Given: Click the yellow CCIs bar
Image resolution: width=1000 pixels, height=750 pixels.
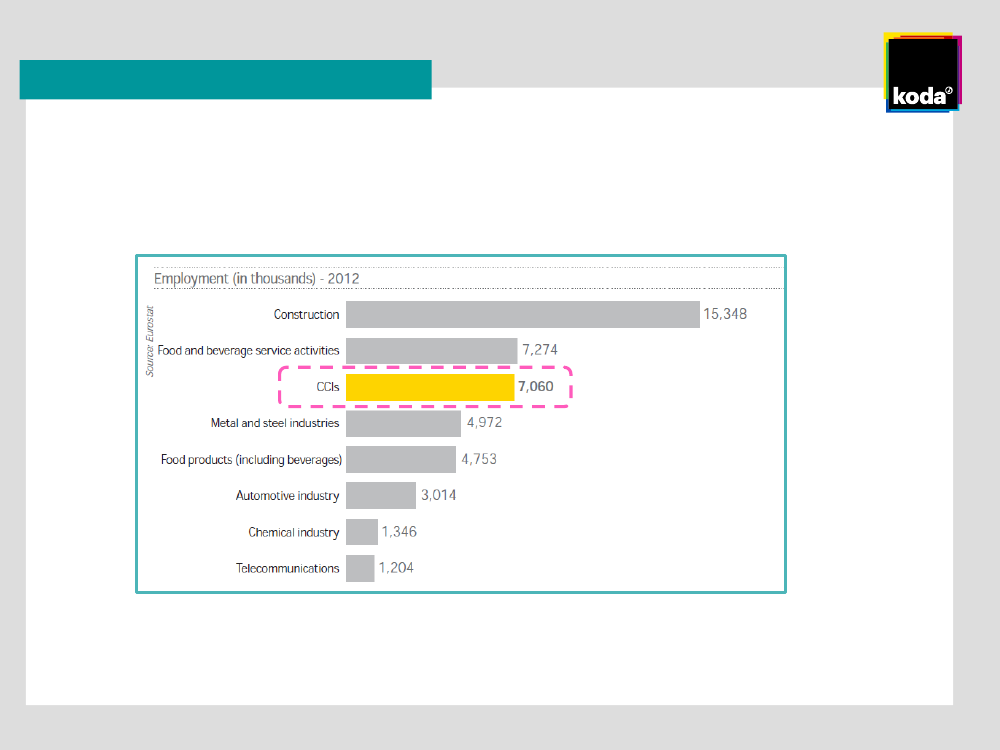Looking at the screenshot, I should pos(430,387).
